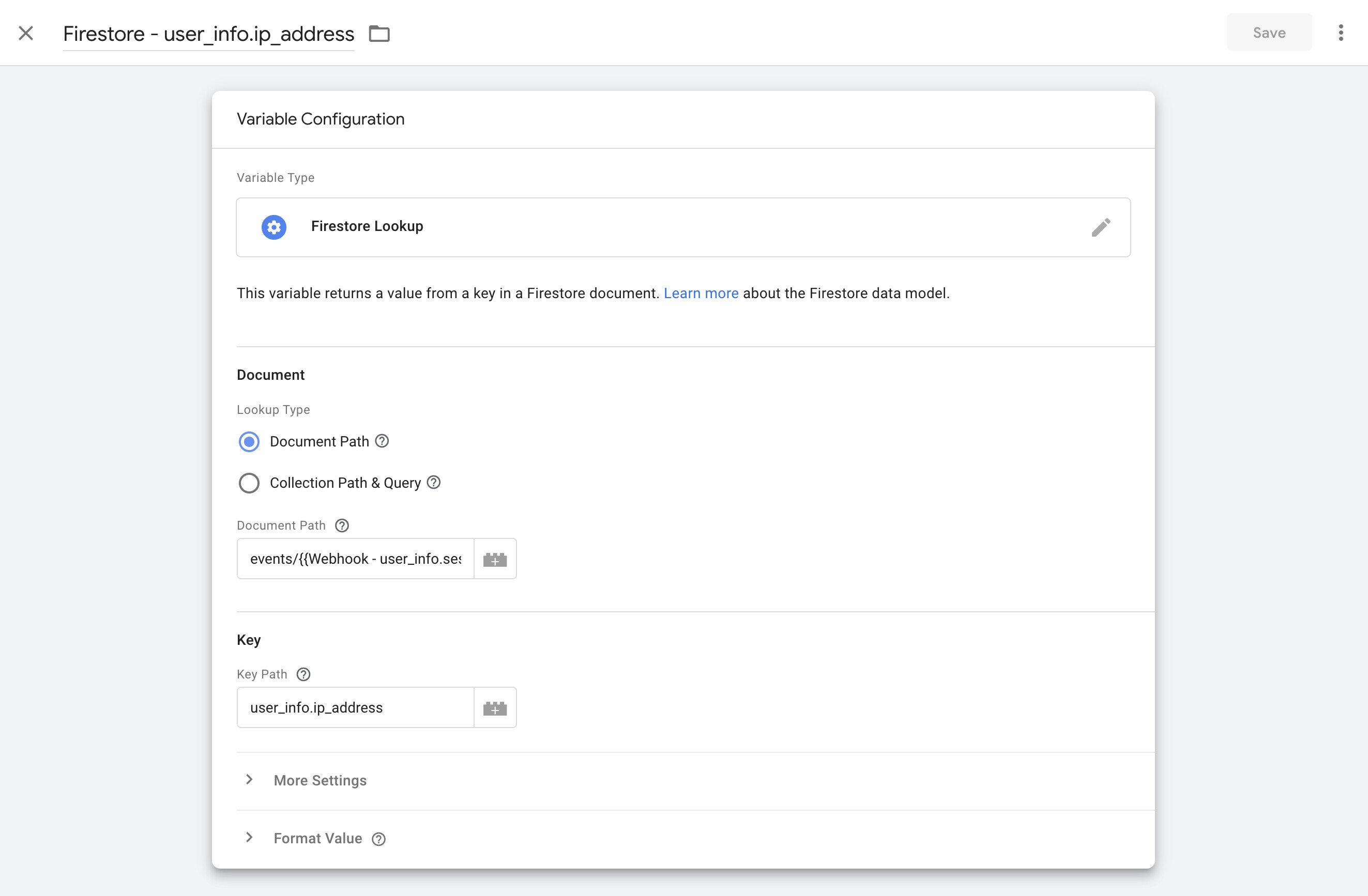Image resolution: width=1368 pixels, height=896 pixels.
Task: Expand the More Settings section
Action: tap(249, 779)
